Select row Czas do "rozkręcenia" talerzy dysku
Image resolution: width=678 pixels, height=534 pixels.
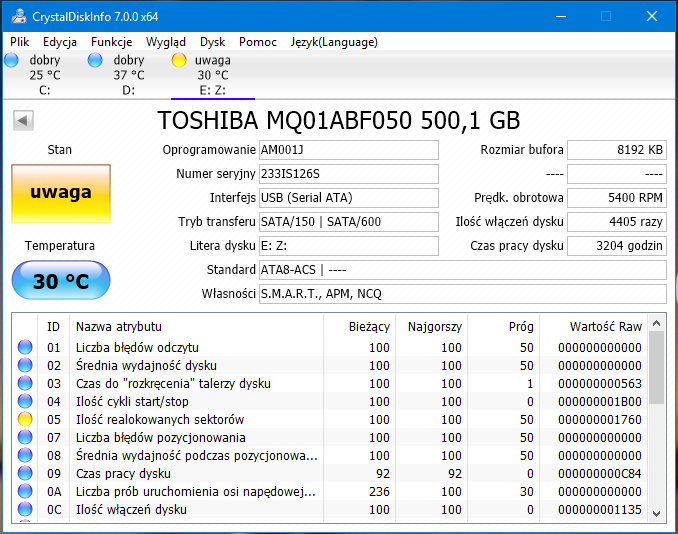[x=329, y=384]
